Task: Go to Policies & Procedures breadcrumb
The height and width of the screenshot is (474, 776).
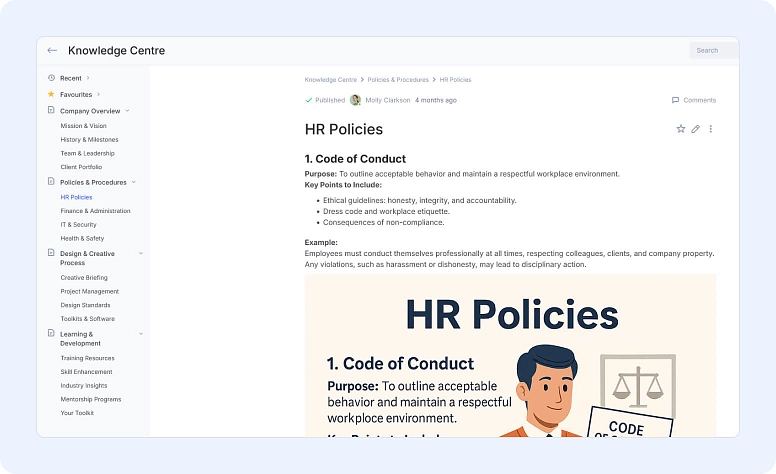Action: tap(398, 80)
